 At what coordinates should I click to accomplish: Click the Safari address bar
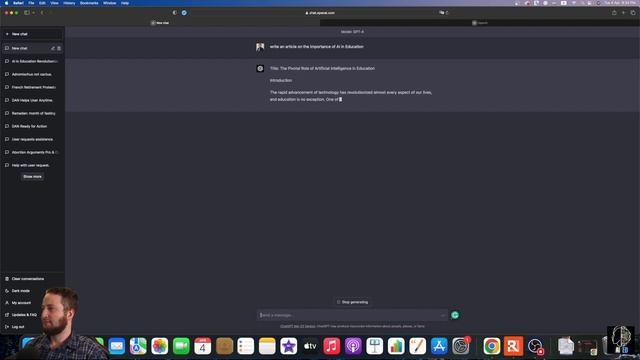pos(320,13)
